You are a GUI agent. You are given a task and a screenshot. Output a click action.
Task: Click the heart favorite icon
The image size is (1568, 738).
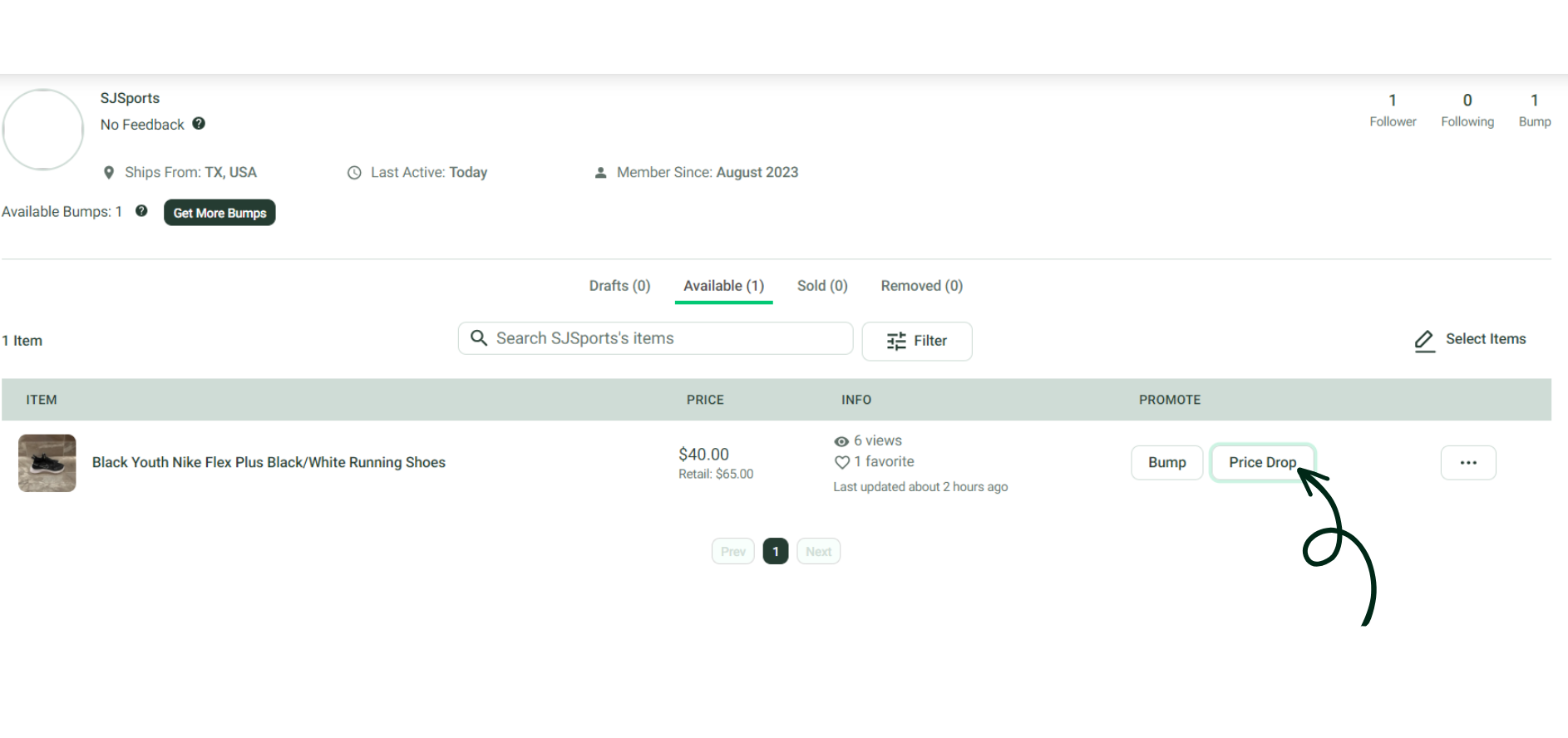[x=841, y=462]
